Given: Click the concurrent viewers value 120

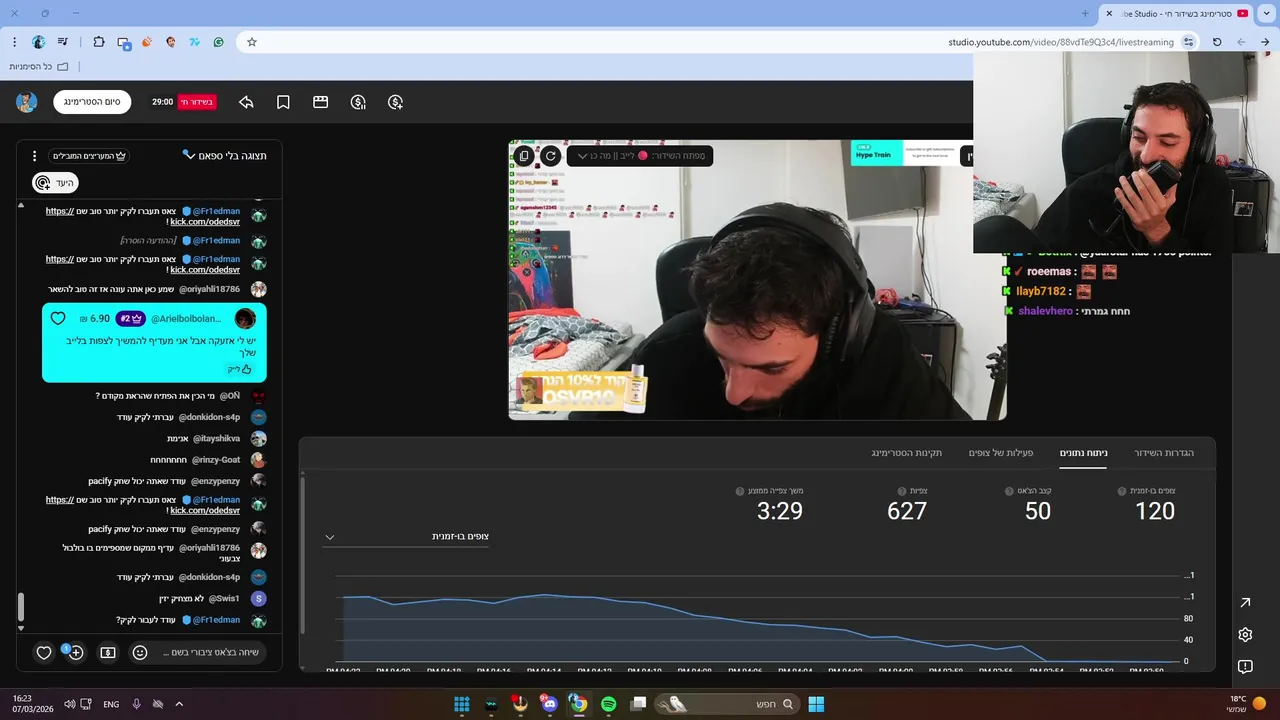Looking at the screenshot, I should [1155, 511].
